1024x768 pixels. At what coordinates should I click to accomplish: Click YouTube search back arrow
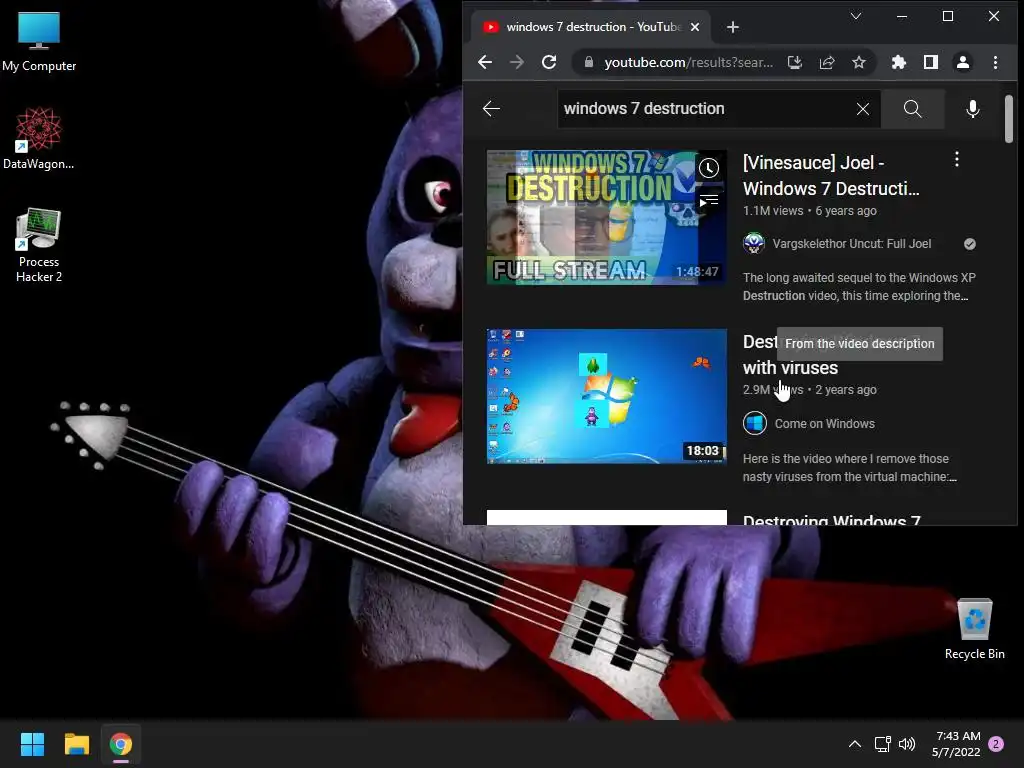pos(491,108)
